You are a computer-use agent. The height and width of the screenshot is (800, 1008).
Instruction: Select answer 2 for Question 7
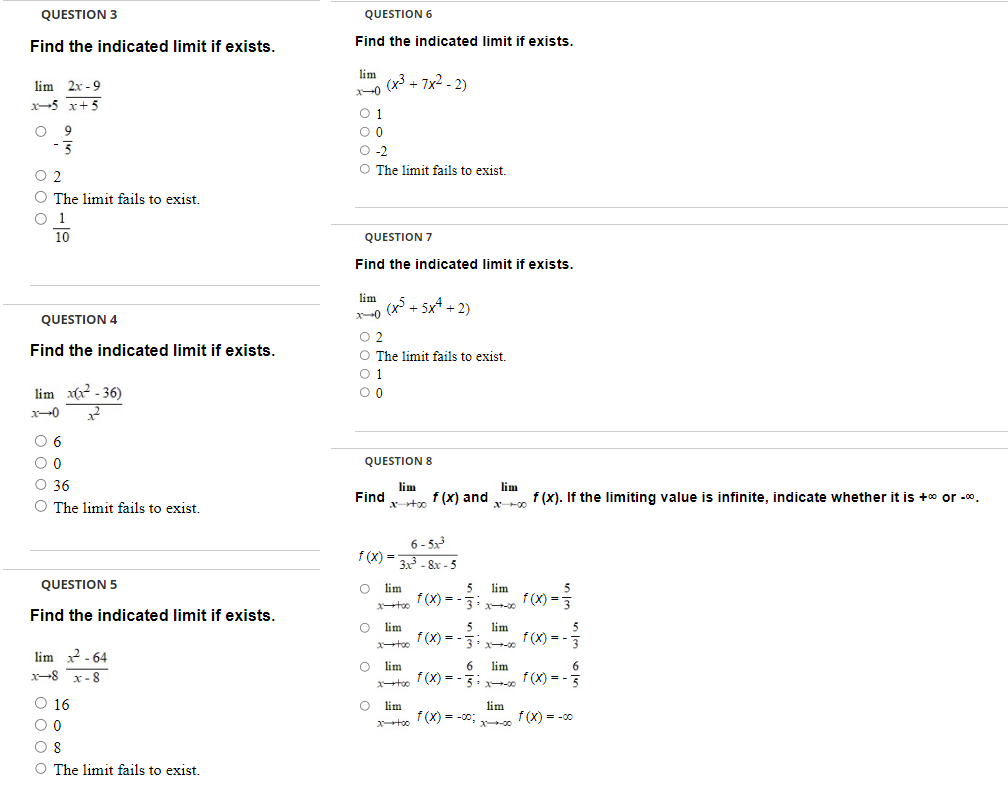pyautogui.click(x=364, y=336)
